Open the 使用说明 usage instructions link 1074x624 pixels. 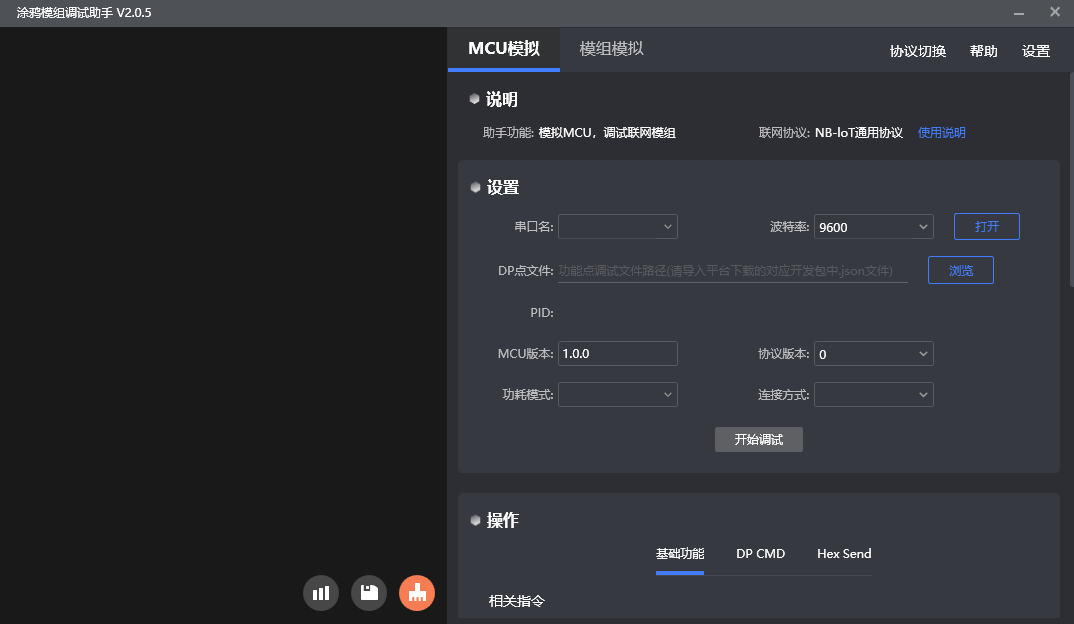point(941,131)
